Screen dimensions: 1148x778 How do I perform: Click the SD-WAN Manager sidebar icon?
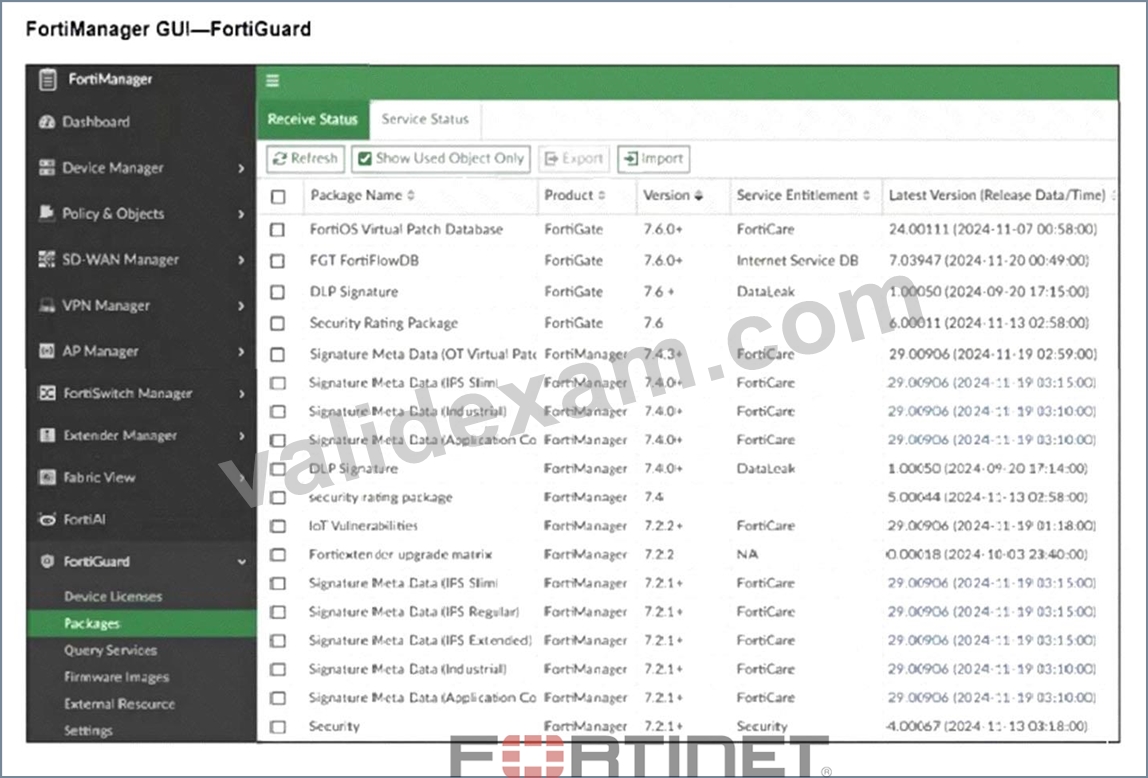click(x=47, y=259)
